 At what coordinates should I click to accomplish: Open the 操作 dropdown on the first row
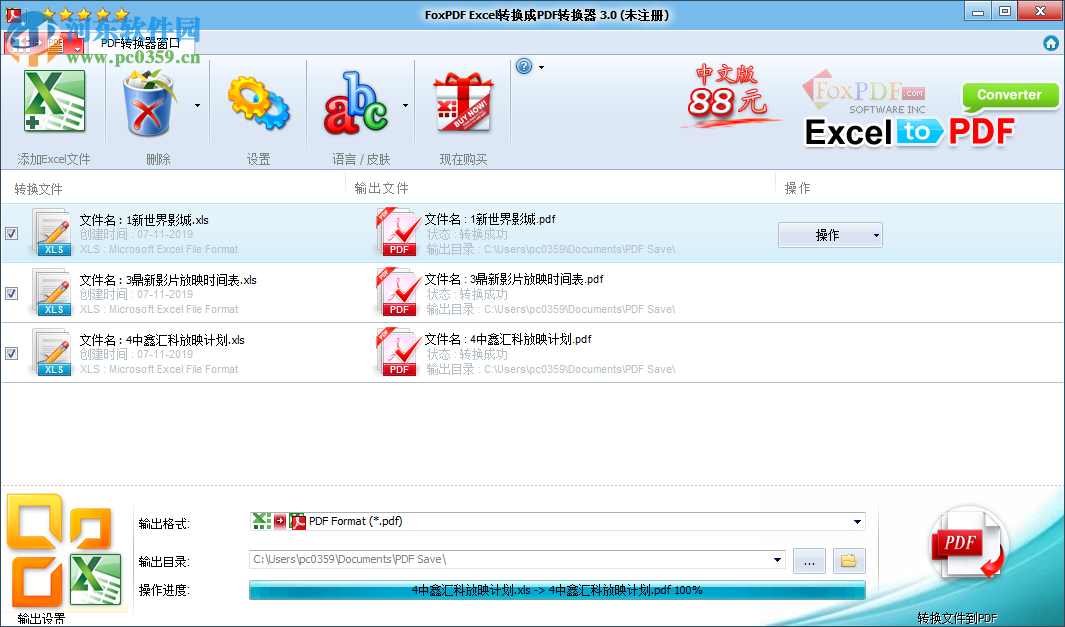[x=830, y=234]
